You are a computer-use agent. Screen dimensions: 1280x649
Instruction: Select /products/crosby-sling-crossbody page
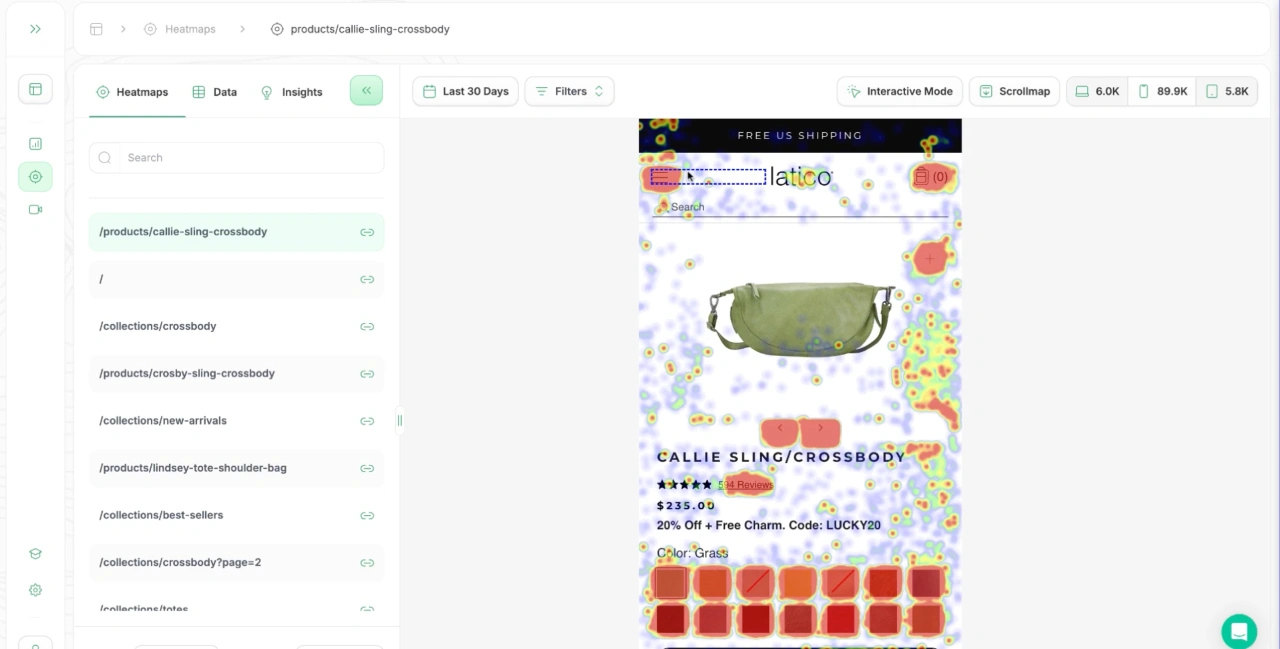tap(236, 373)
